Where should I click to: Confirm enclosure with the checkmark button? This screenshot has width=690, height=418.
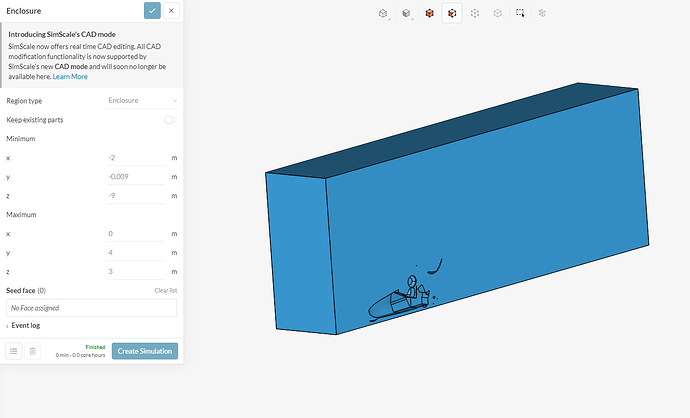152,11
